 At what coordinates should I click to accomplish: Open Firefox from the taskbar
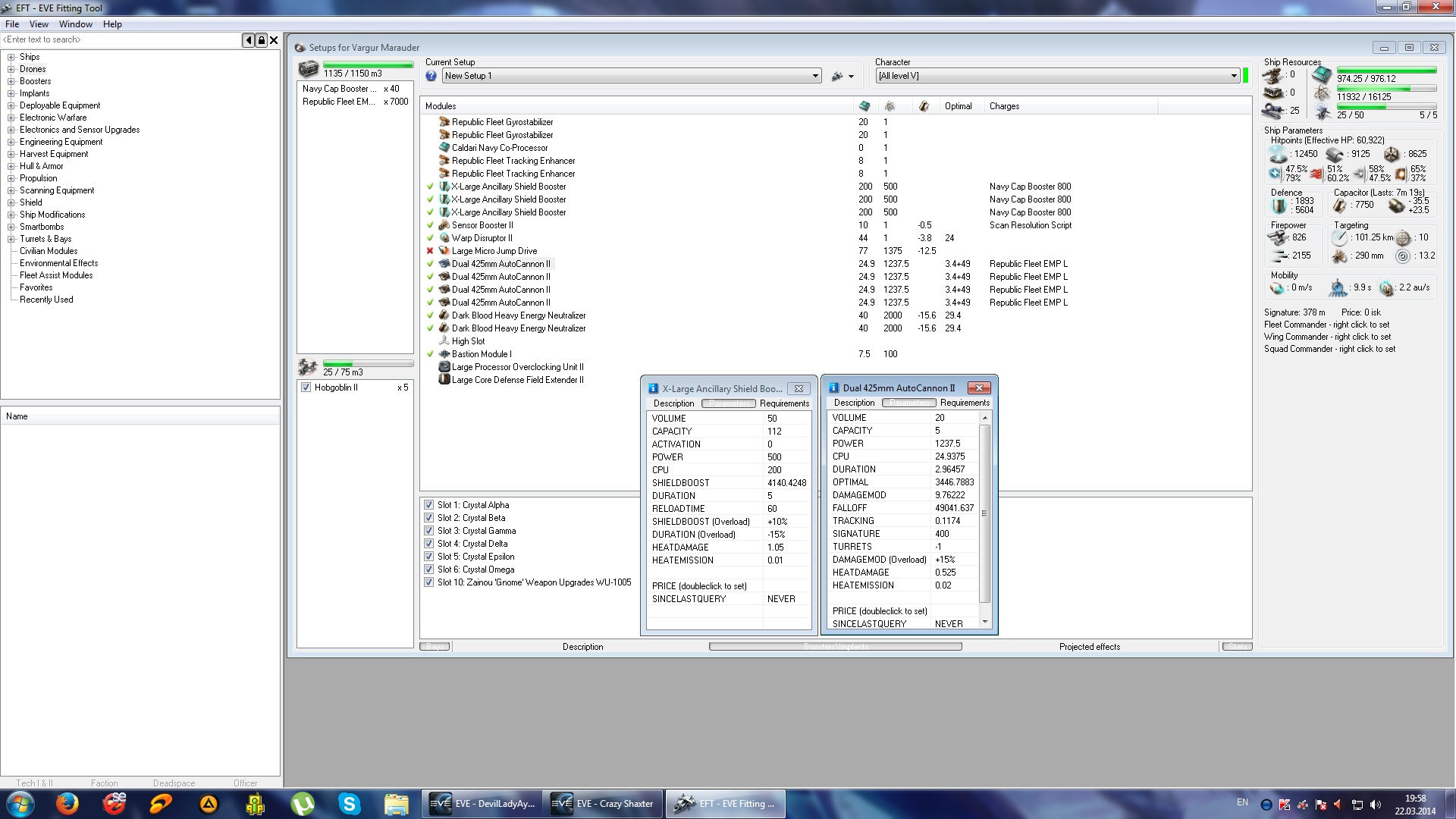coord(67,803)
